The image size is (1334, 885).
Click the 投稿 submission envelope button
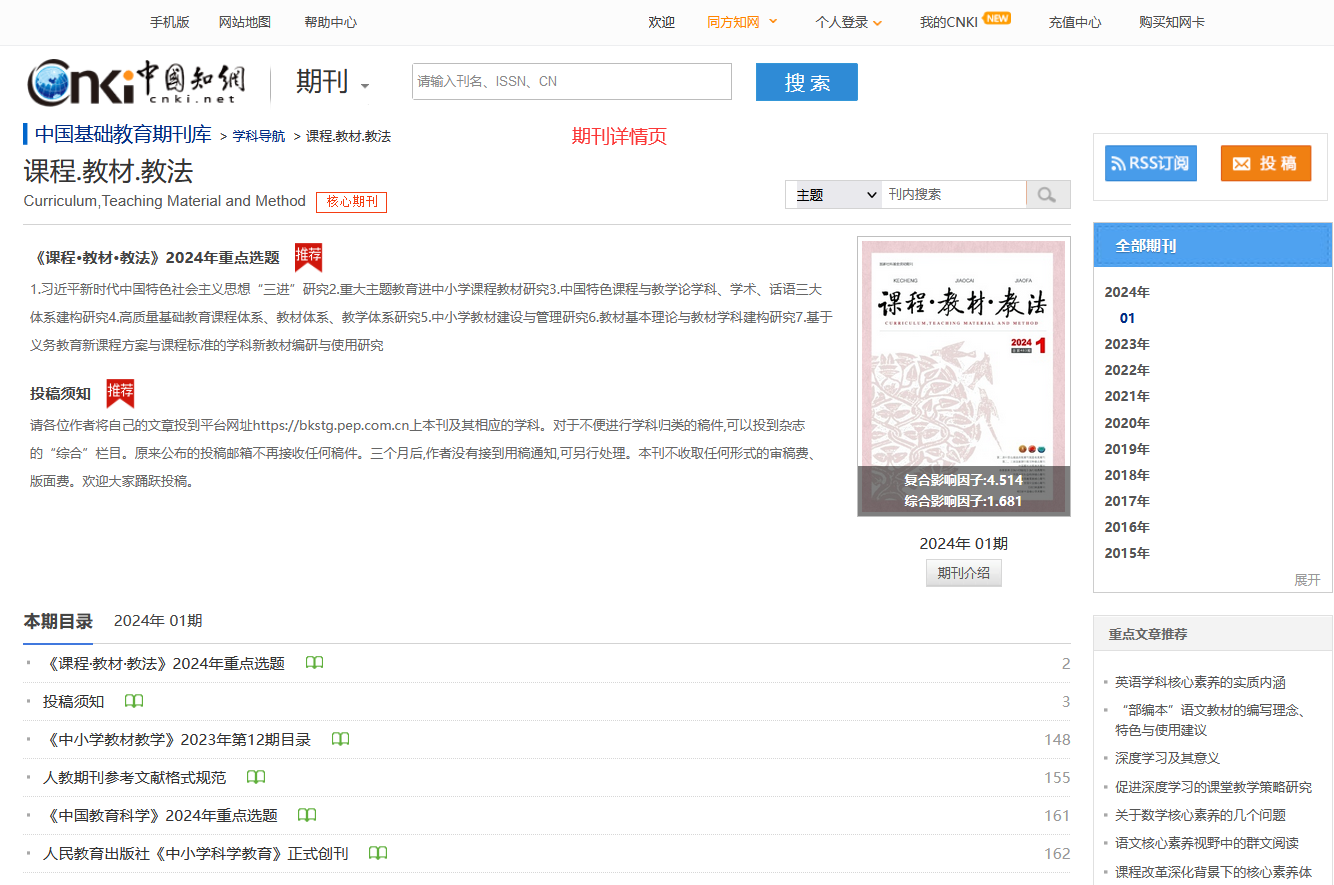coord(1266,163)
